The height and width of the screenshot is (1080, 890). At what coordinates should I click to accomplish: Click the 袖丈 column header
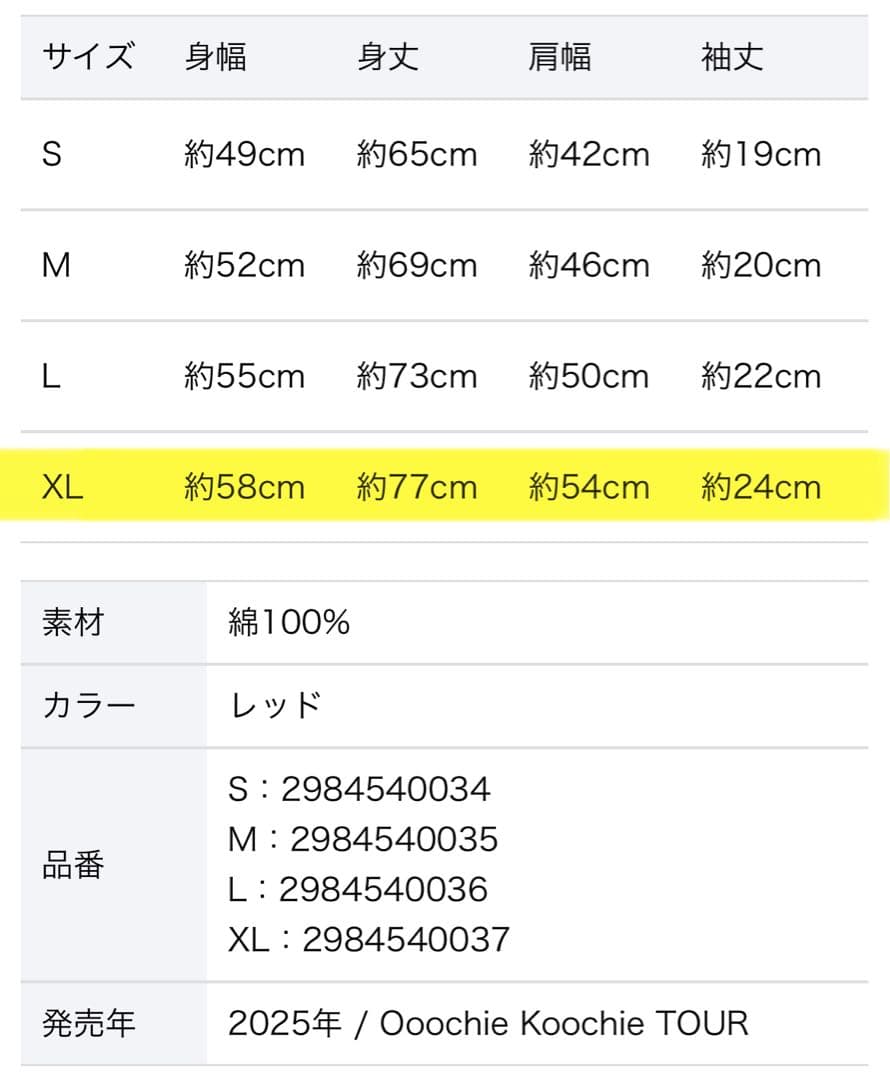click(732, 57)
